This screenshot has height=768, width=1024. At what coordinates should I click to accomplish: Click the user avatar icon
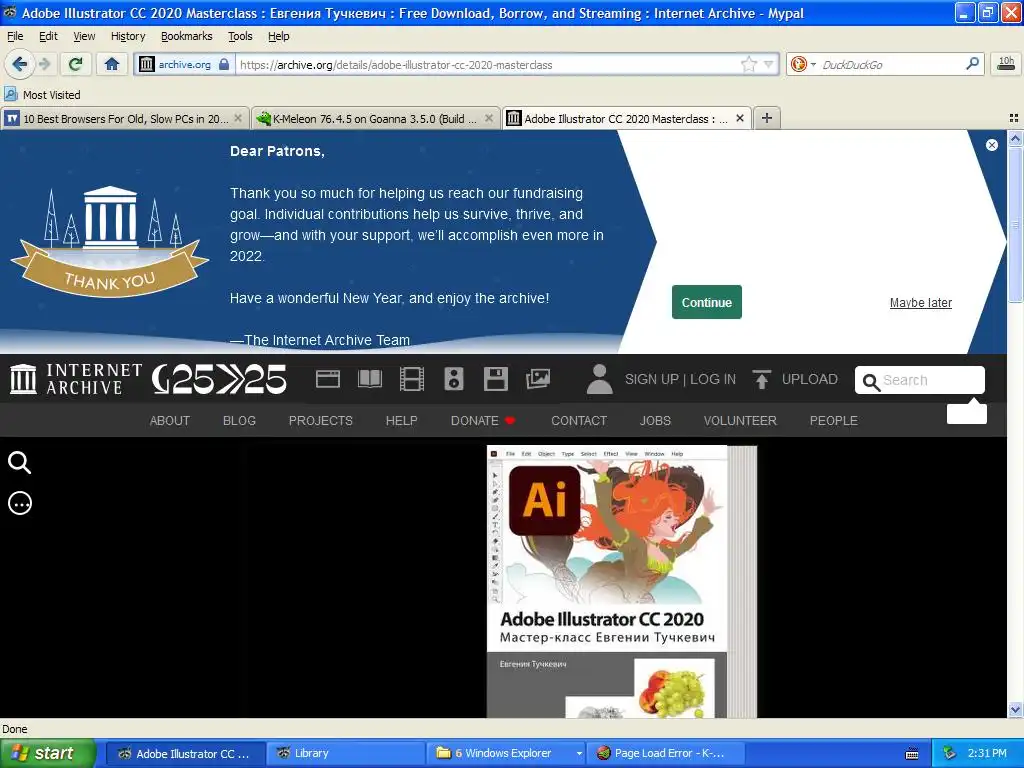pyautogui.click(x=600, y=379)
